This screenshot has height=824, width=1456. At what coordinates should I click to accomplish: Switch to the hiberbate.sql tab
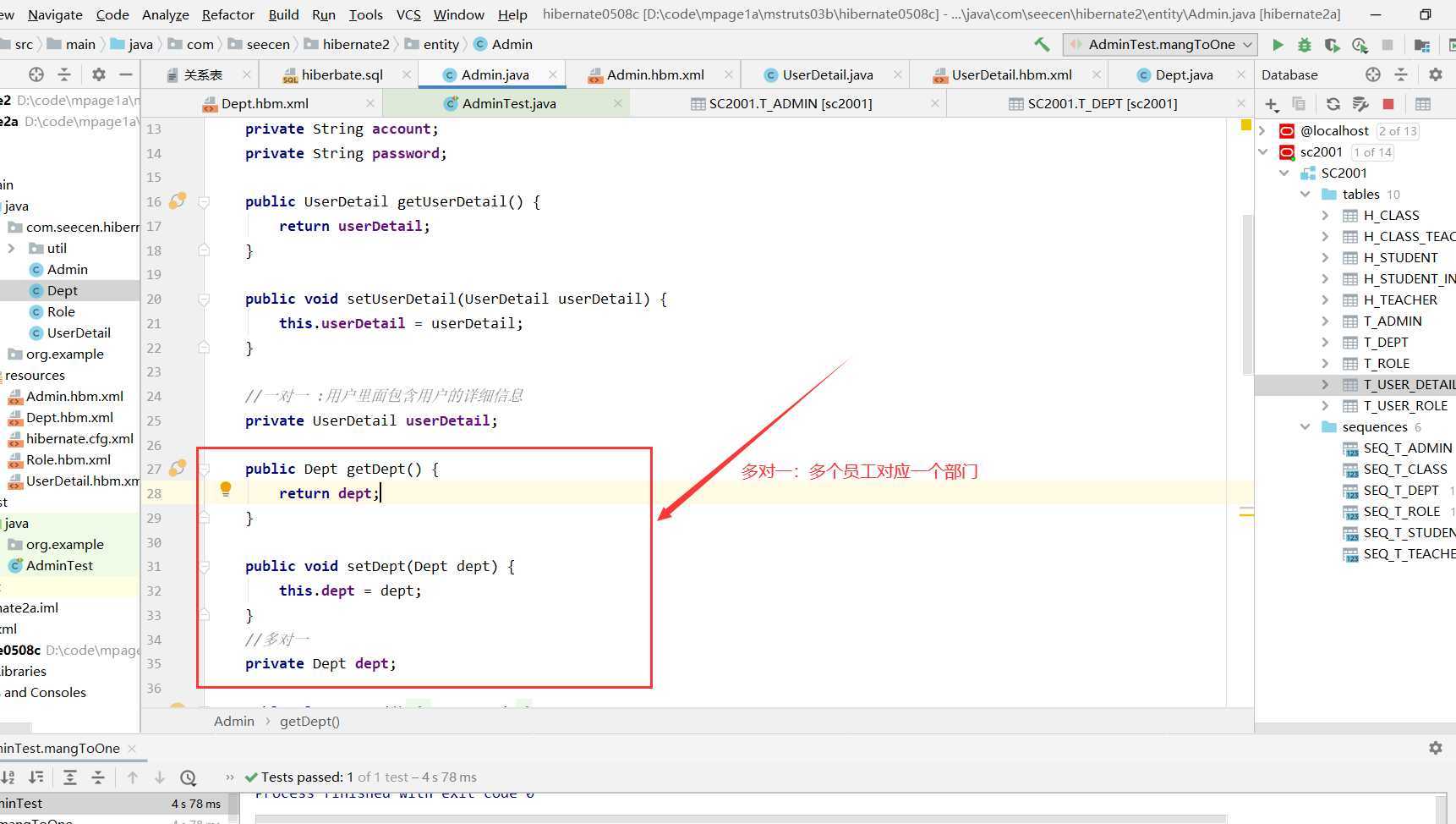tap(342, 74)
